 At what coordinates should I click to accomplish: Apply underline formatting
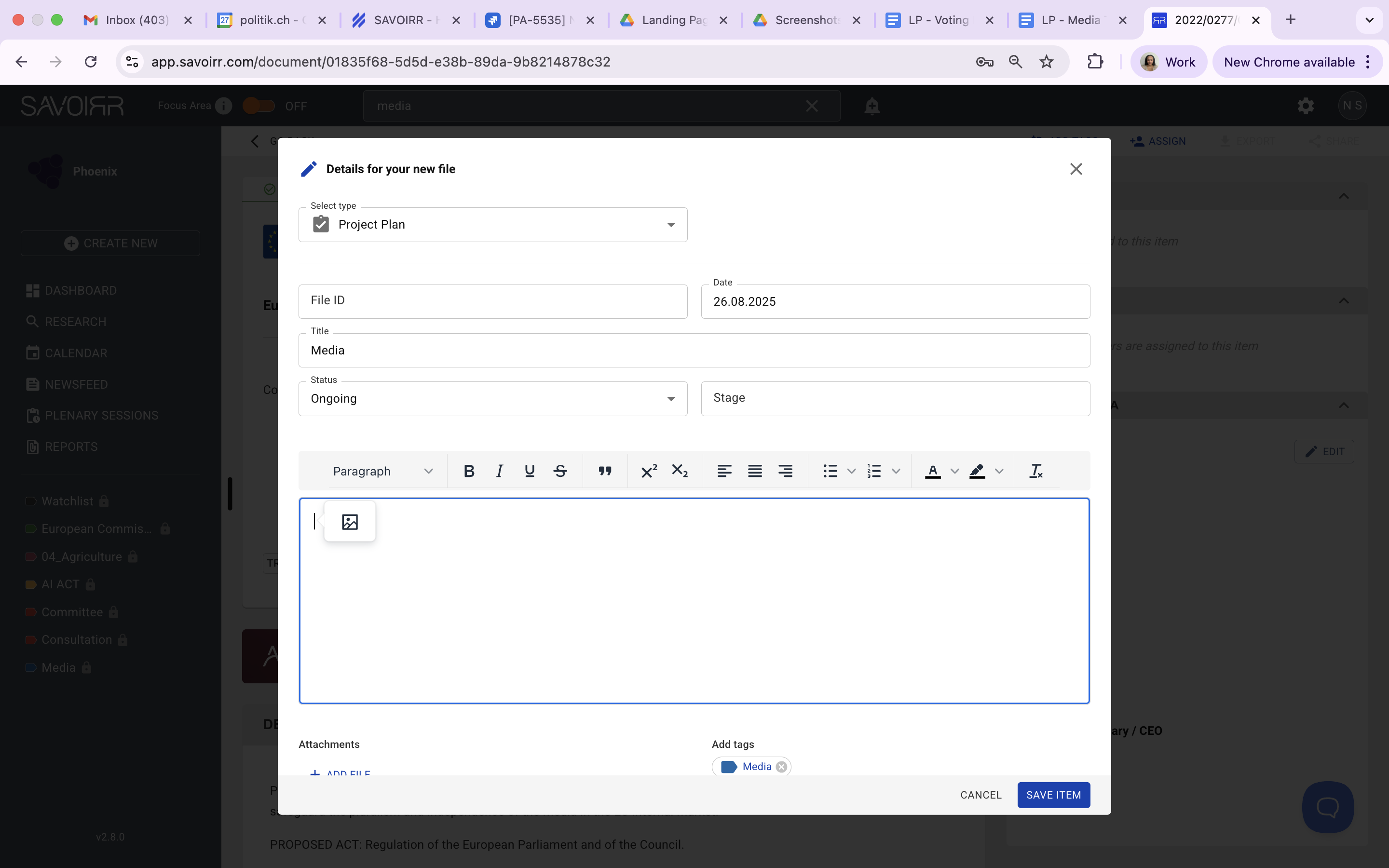click(530, 471)
